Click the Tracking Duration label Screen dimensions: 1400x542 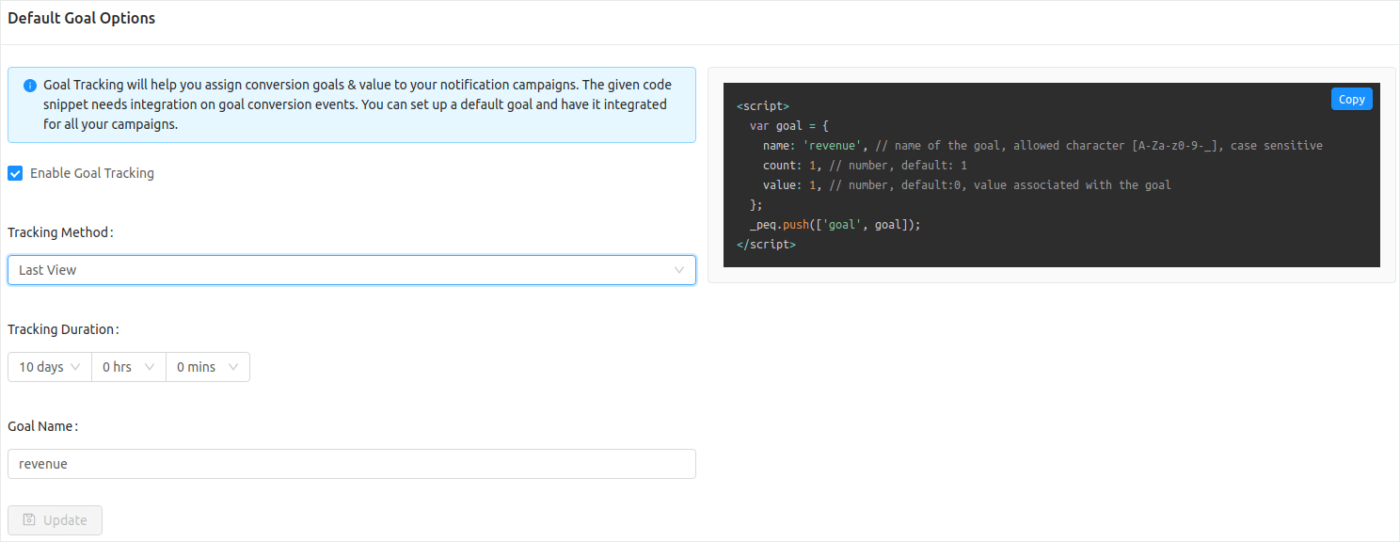click(x=63, y=329)
